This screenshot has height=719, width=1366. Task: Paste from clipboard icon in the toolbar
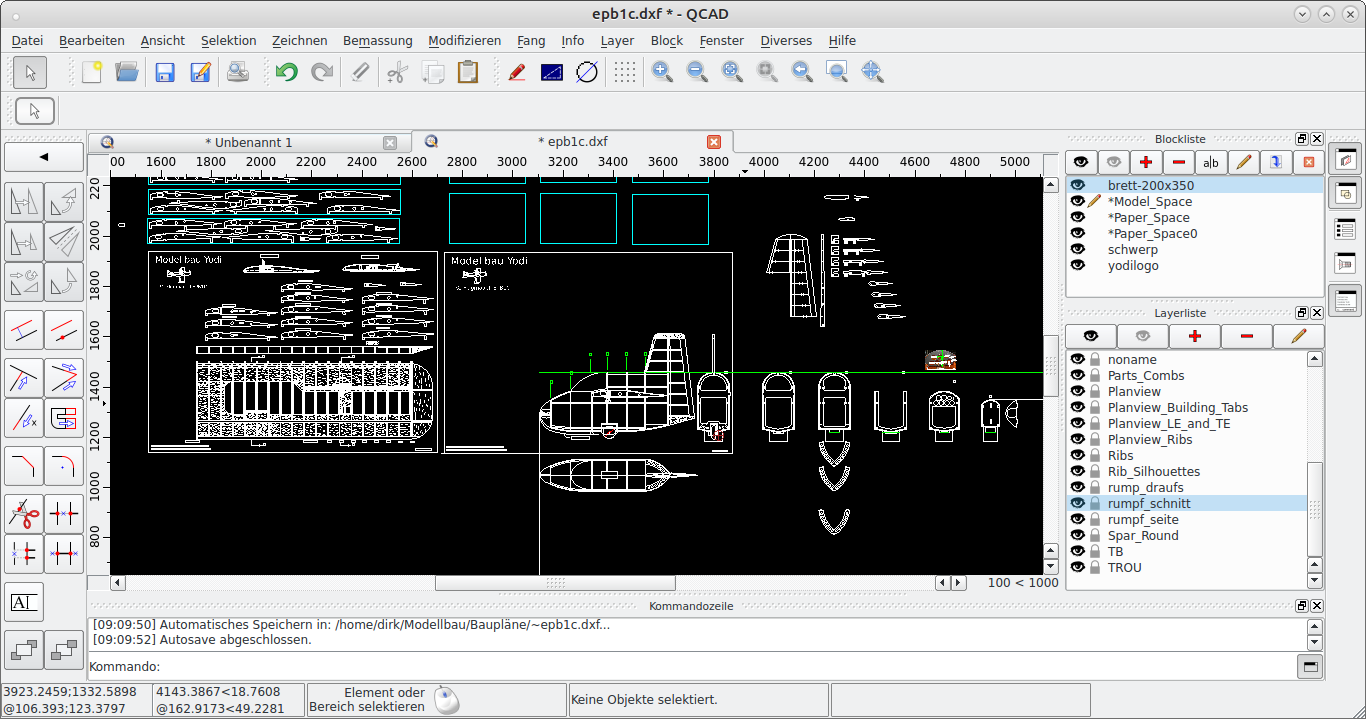pyautogui.click(x=467, y=72)
